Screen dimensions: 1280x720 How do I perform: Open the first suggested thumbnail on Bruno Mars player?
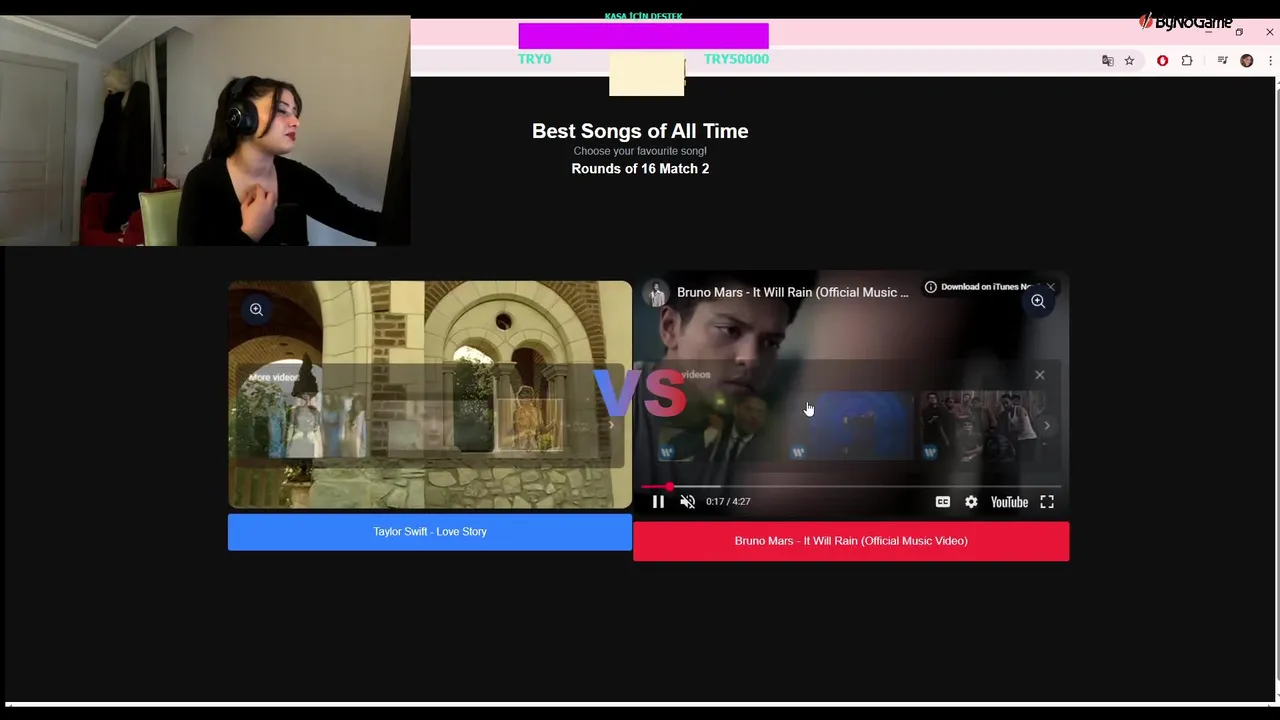coord(719,426)
